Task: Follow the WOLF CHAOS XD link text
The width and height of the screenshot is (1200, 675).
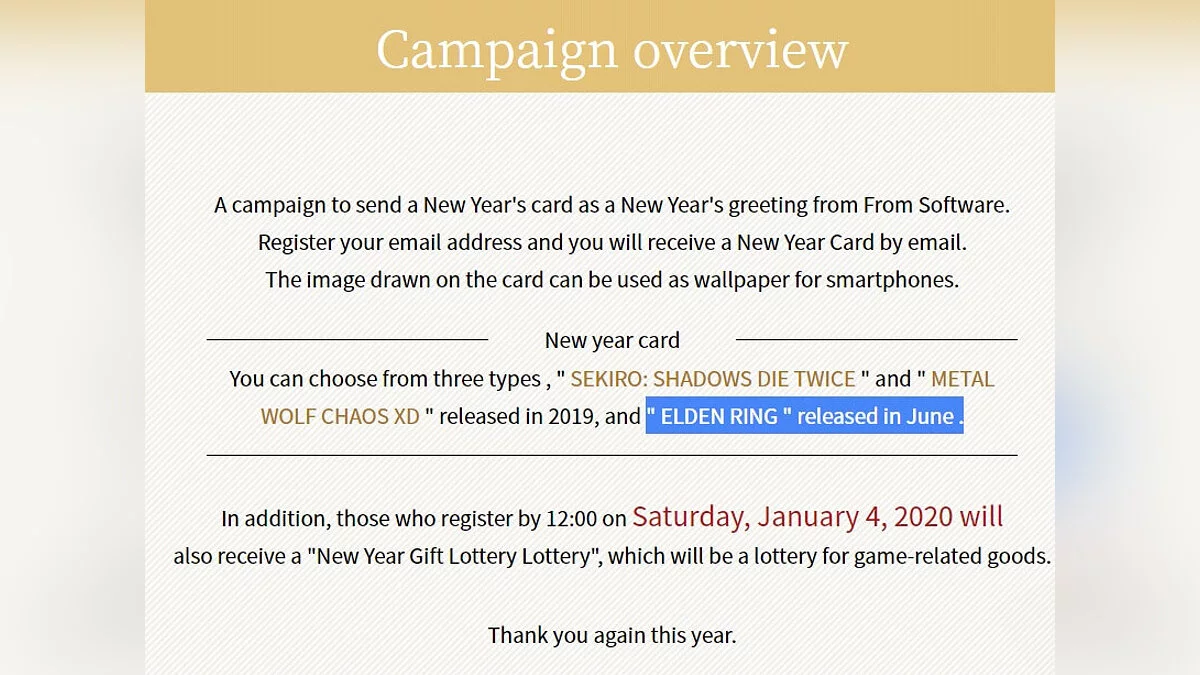Action: [340, 416]
